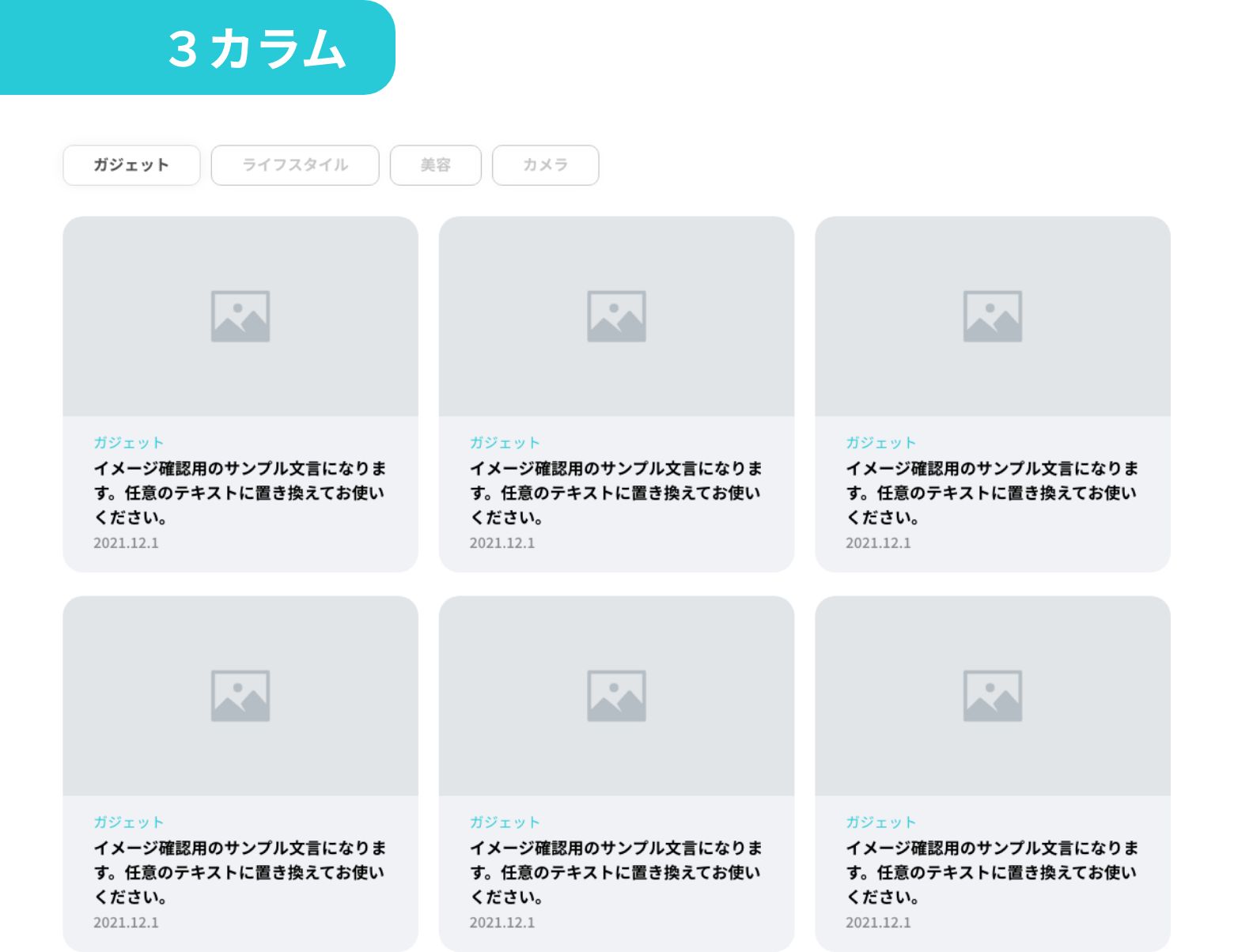Click the ガジェット label on the top-right card

(881, 443)
